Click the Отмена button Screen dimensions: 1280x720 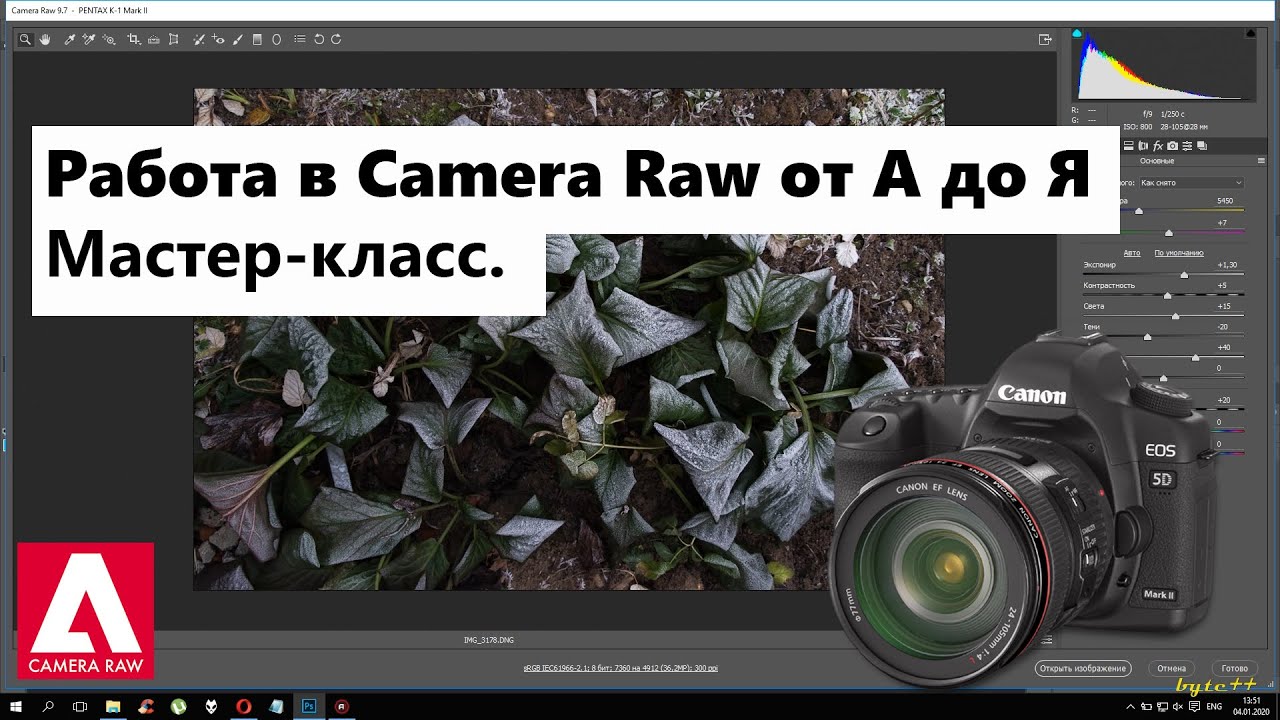pos(1171,668)
